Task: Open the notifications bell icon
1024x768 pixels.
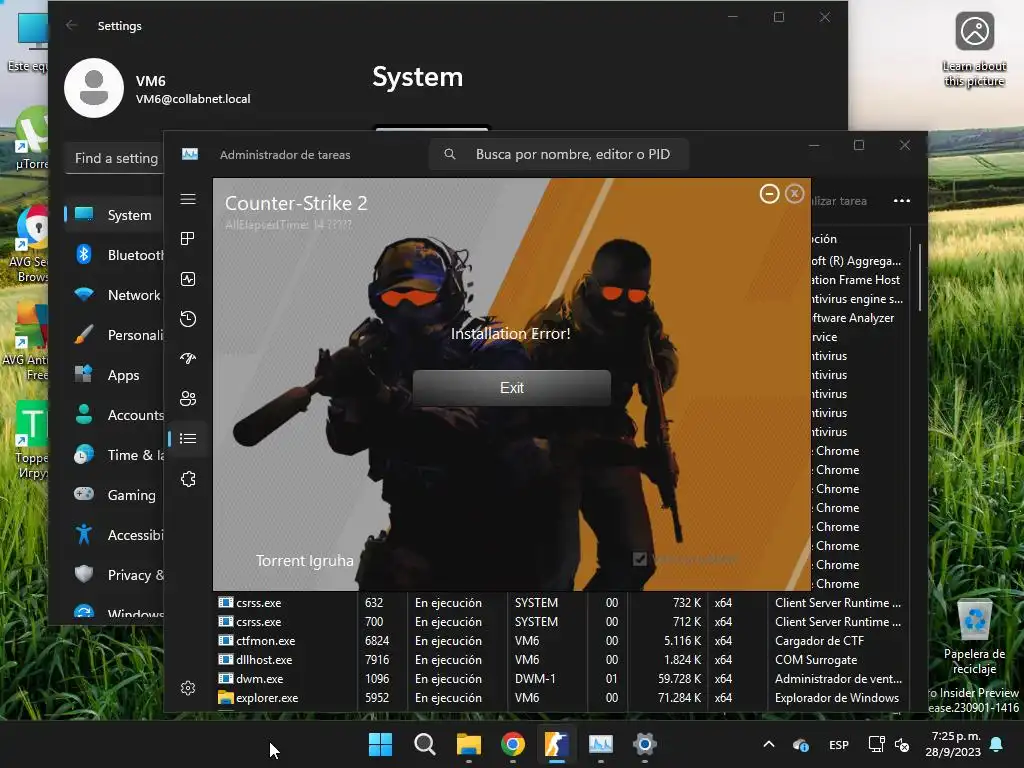Action: point(997,744)
